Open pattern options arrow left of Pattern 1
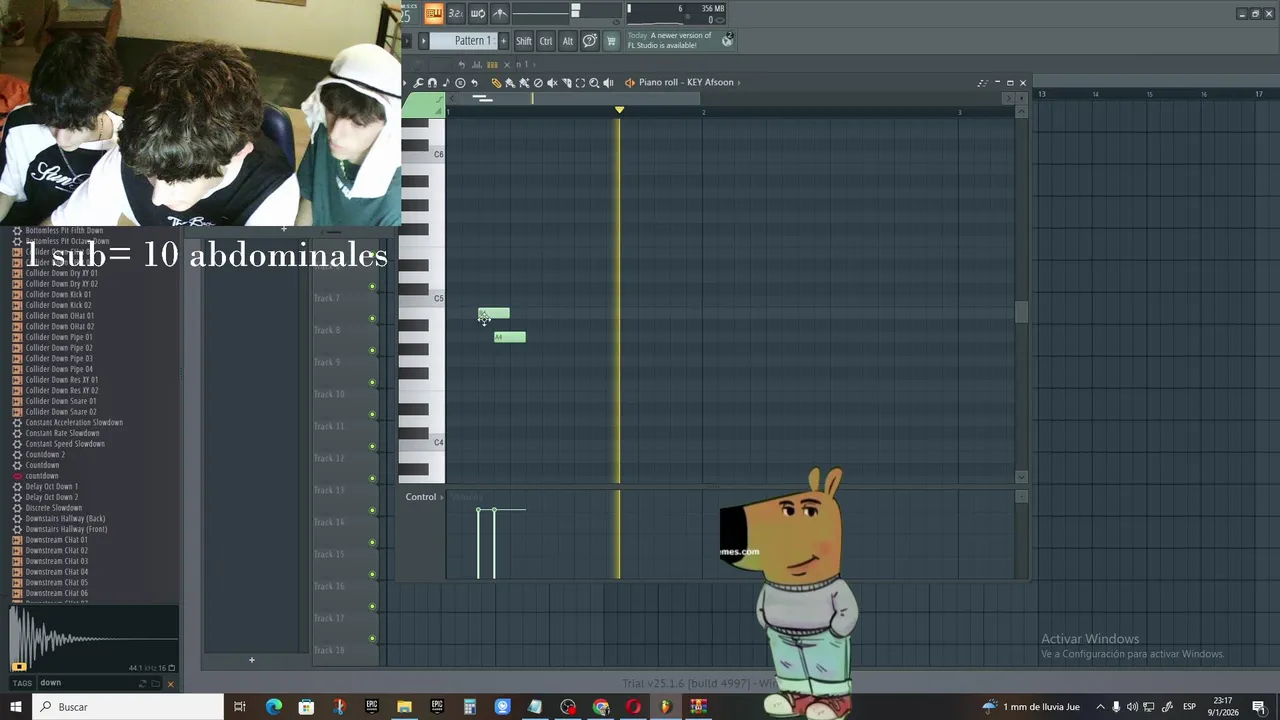1280x720 pixels. click(423, 41)
